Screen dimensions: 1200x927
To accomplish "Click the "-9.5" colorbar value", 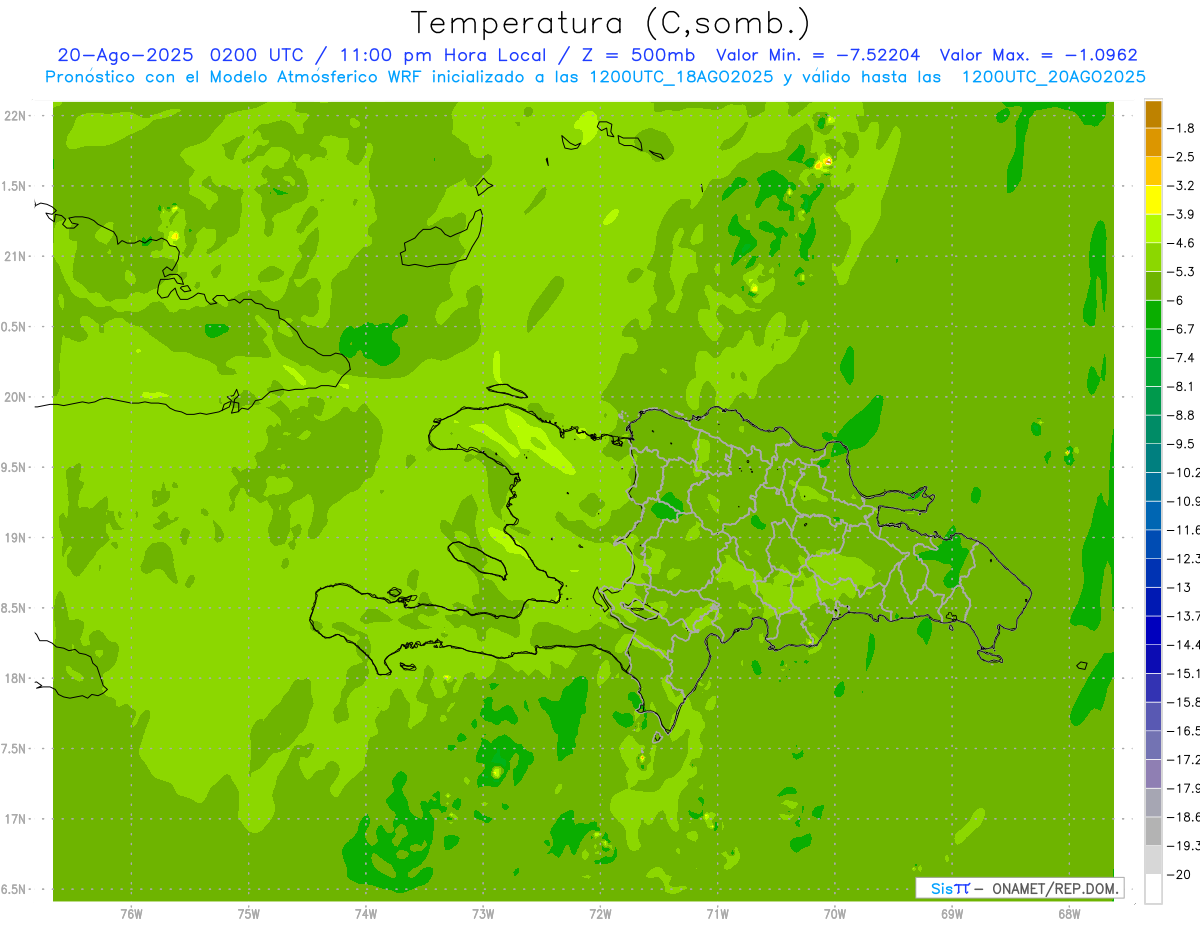I will (x=1182, y=444).
